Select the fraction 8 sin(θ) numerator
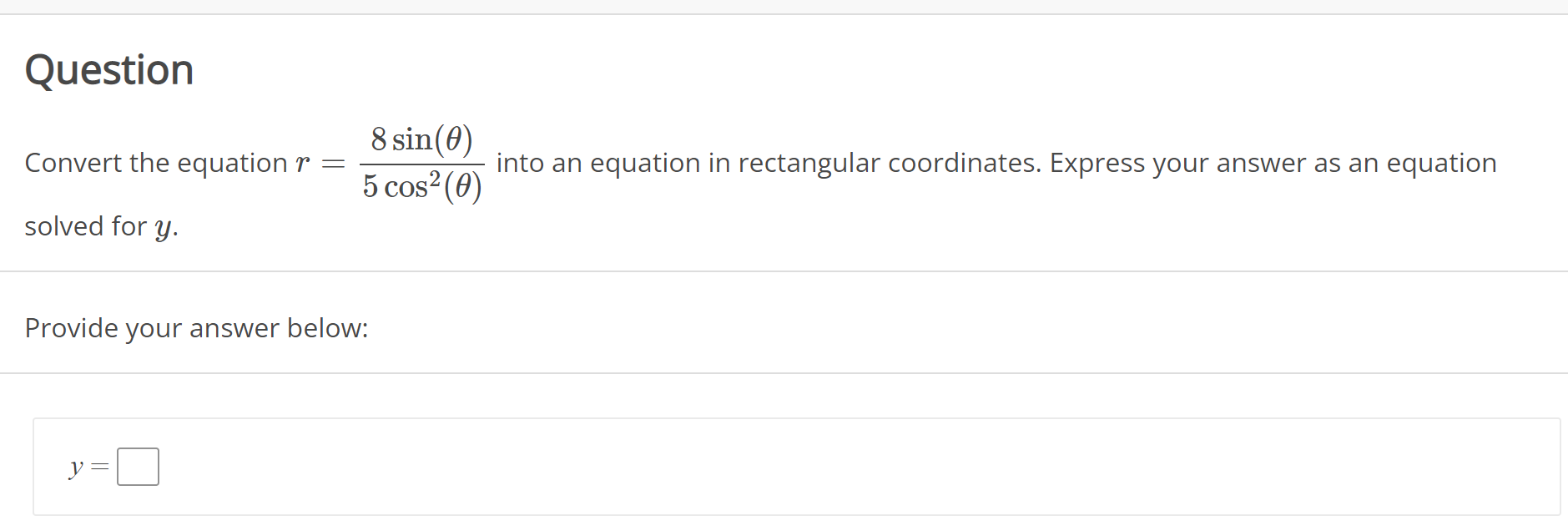The height and width of the screenshot is (531, 1568). 422,138
